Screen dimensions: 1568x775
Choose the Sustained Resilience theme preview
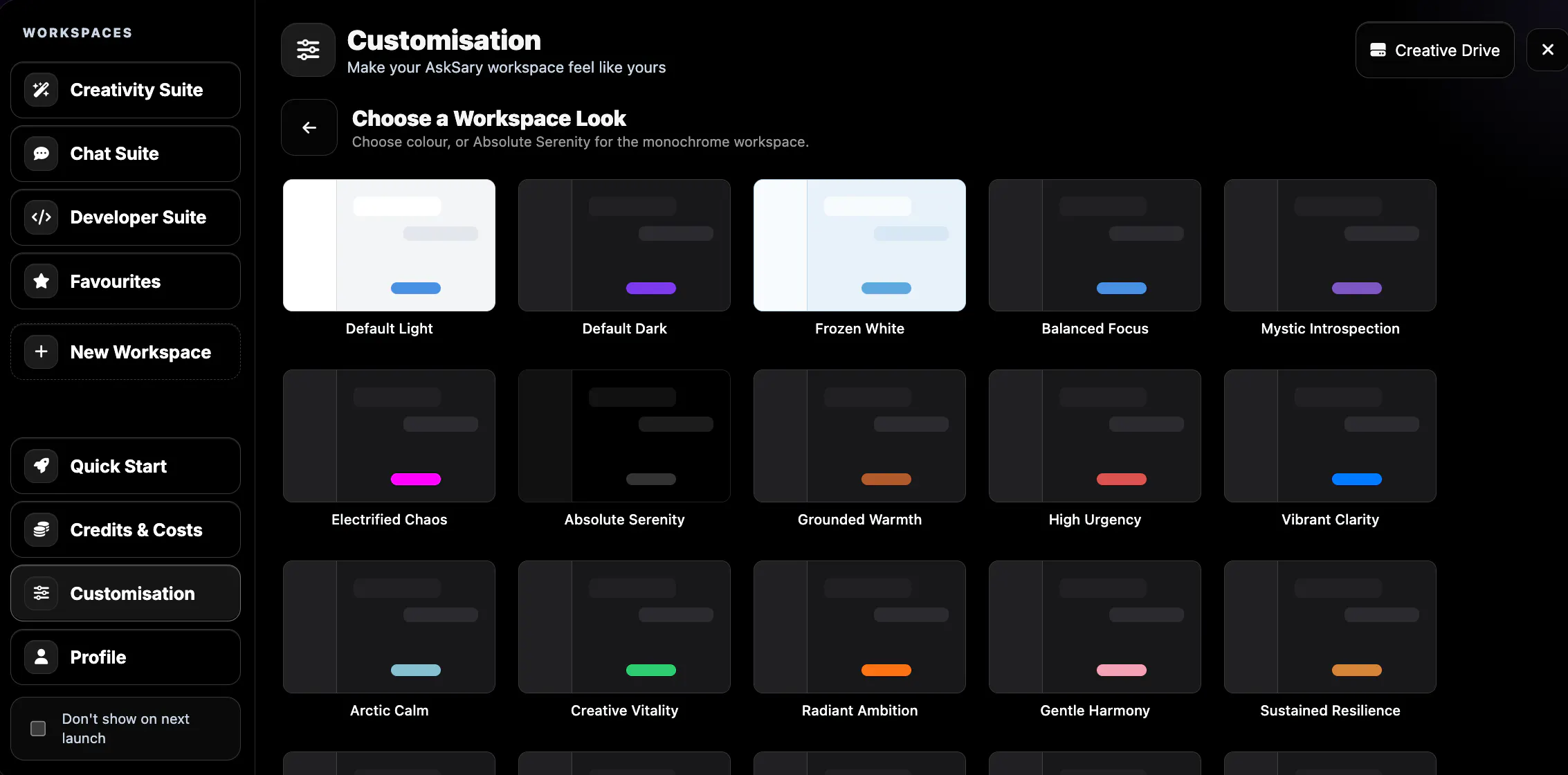[1330, 627]
